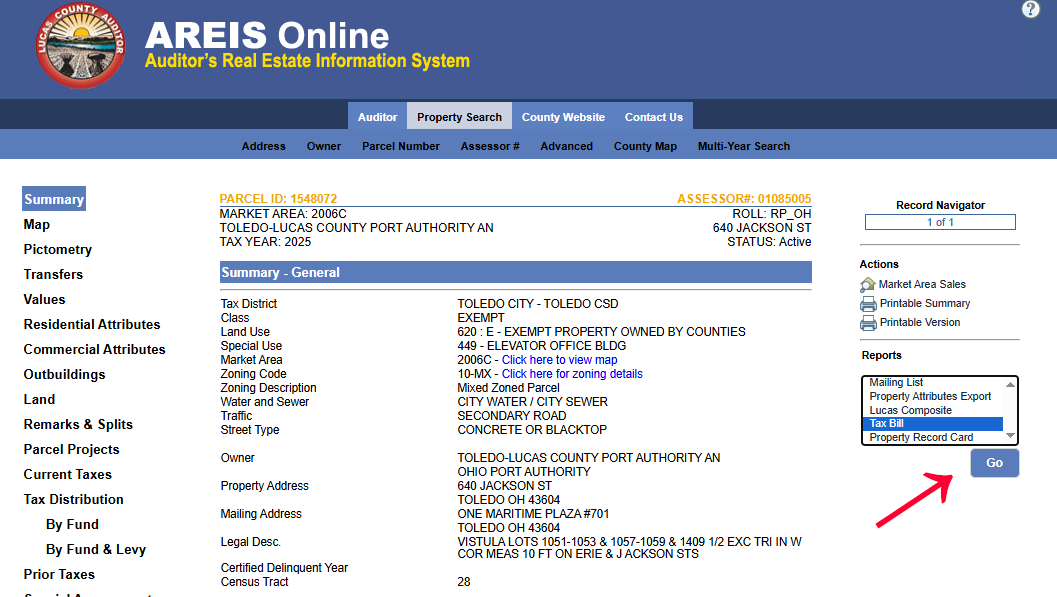This screenshot has width=1057, height=597.
Task: View the Transfers page
Action: click(x=53, y=274)
